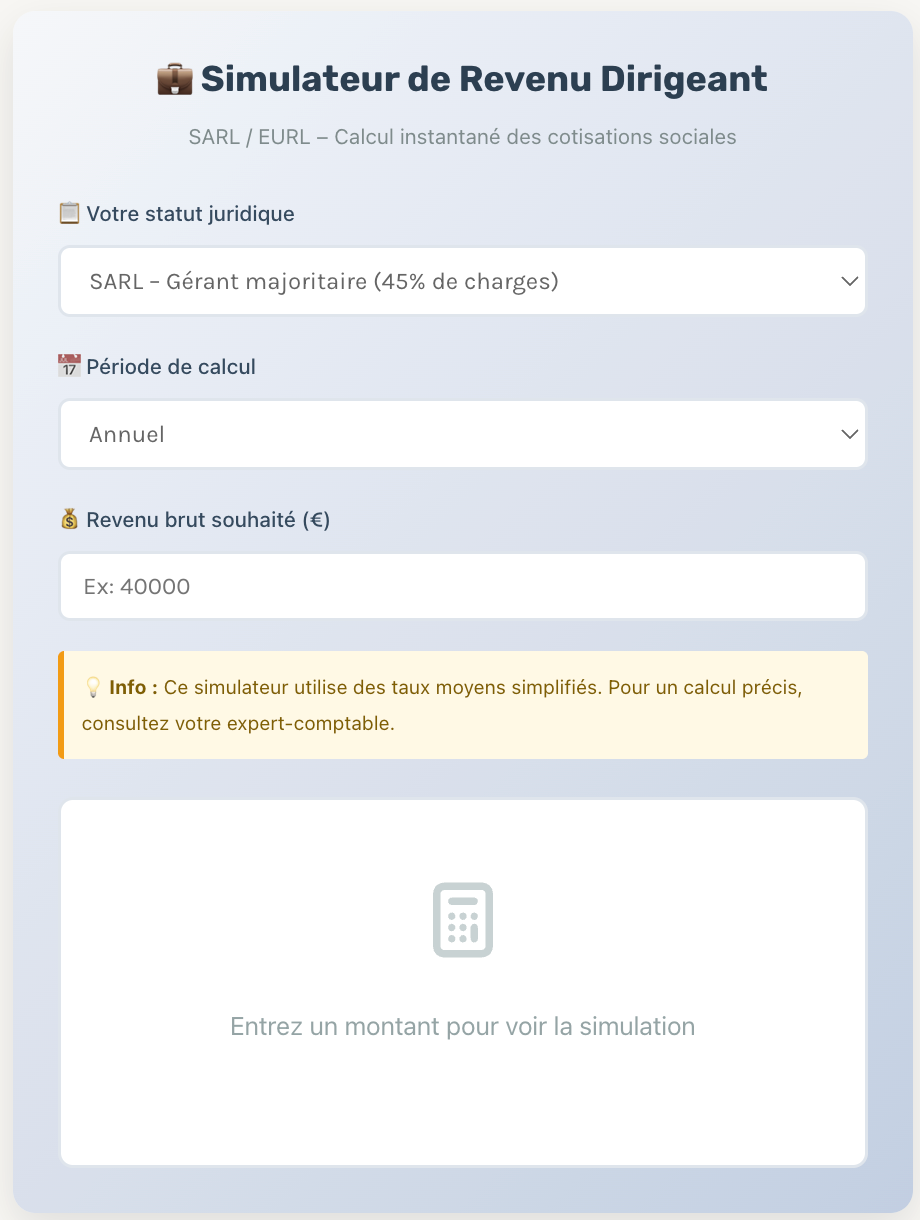Screen dimensions: 920x1220
Task: Click the chevron on the Annuel selector
Action: (x=849, y=434)
